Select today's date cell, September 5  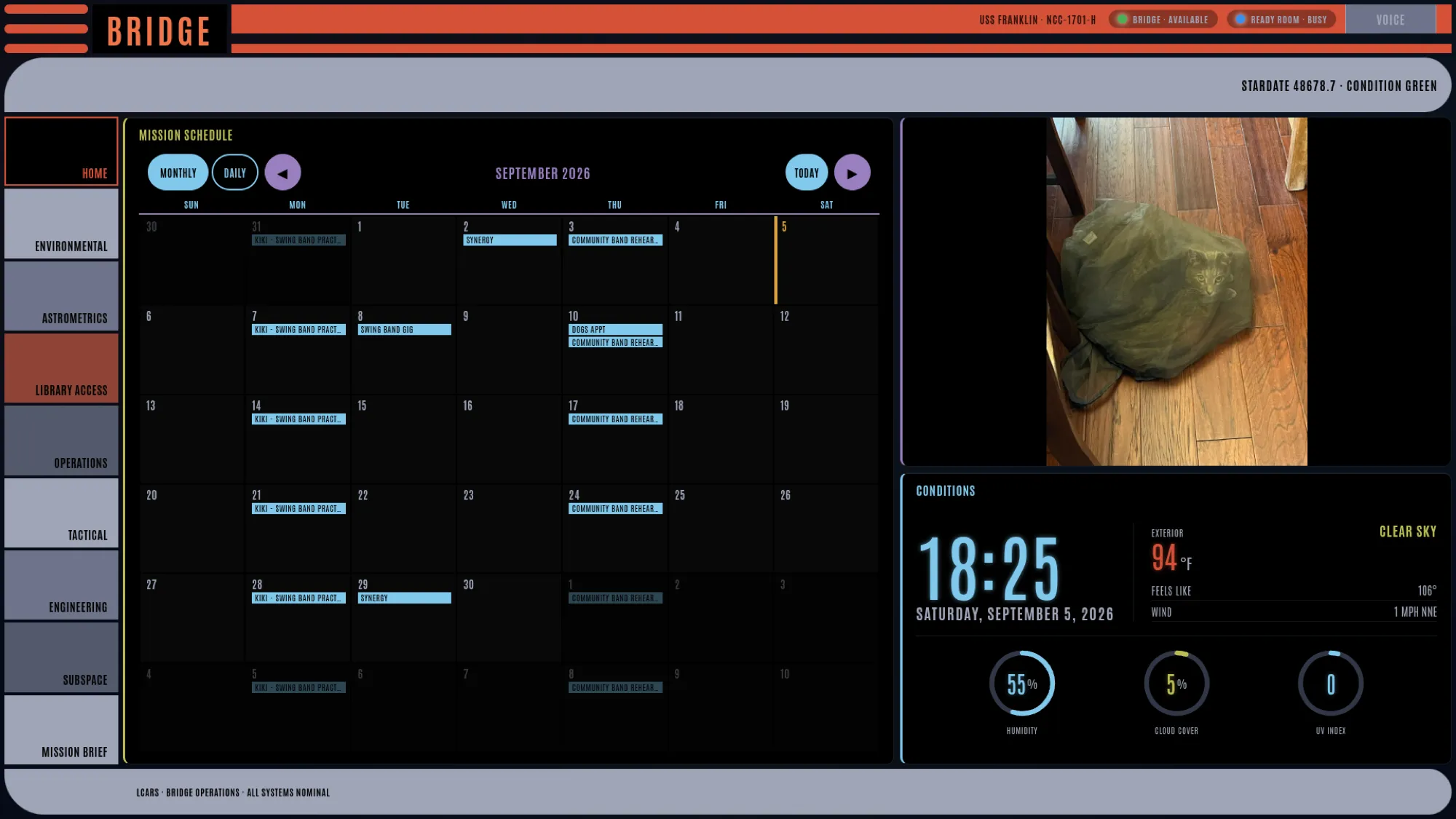[826, 260]
